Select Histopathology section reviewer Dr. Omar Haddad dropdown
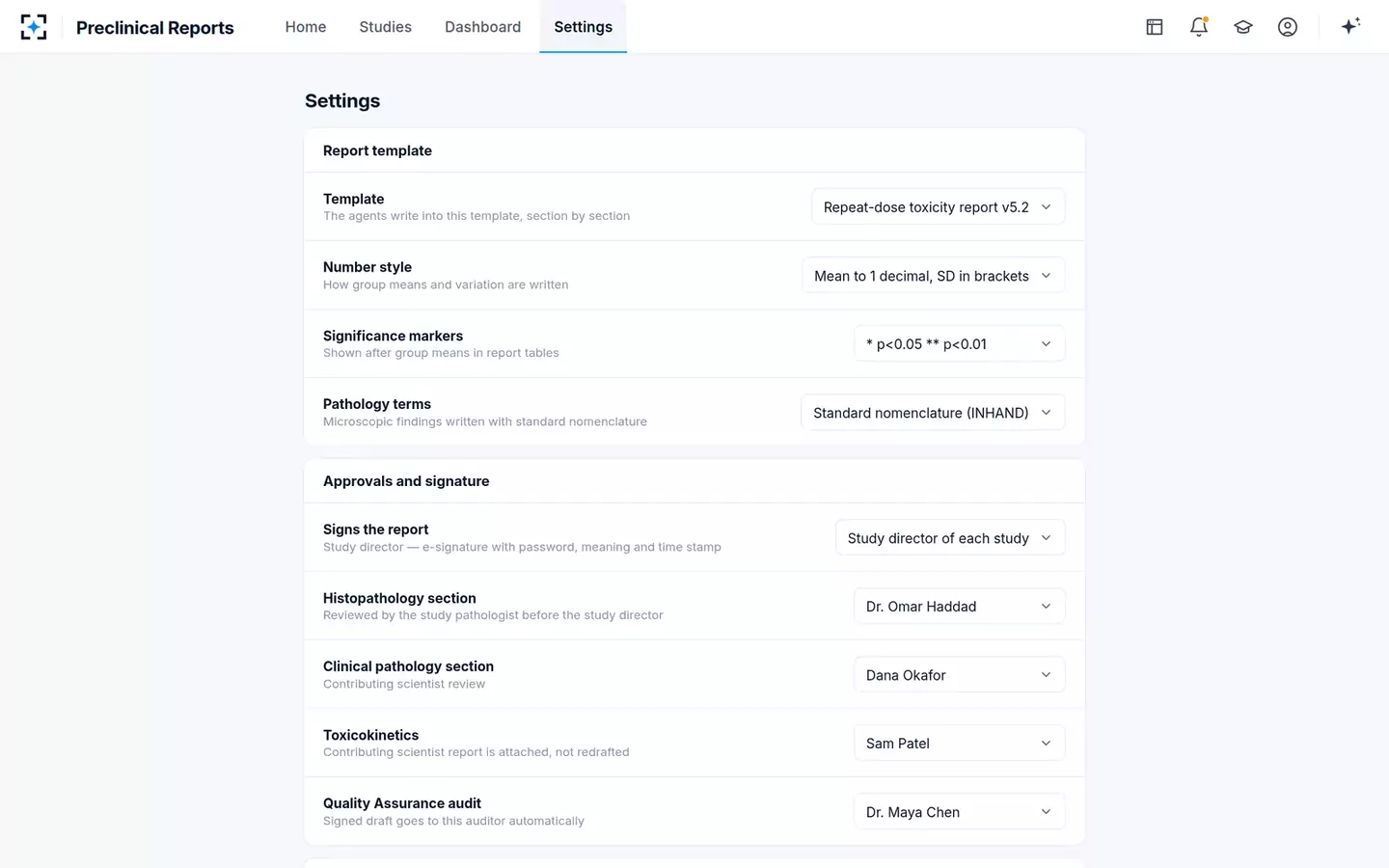 point(960,607)
